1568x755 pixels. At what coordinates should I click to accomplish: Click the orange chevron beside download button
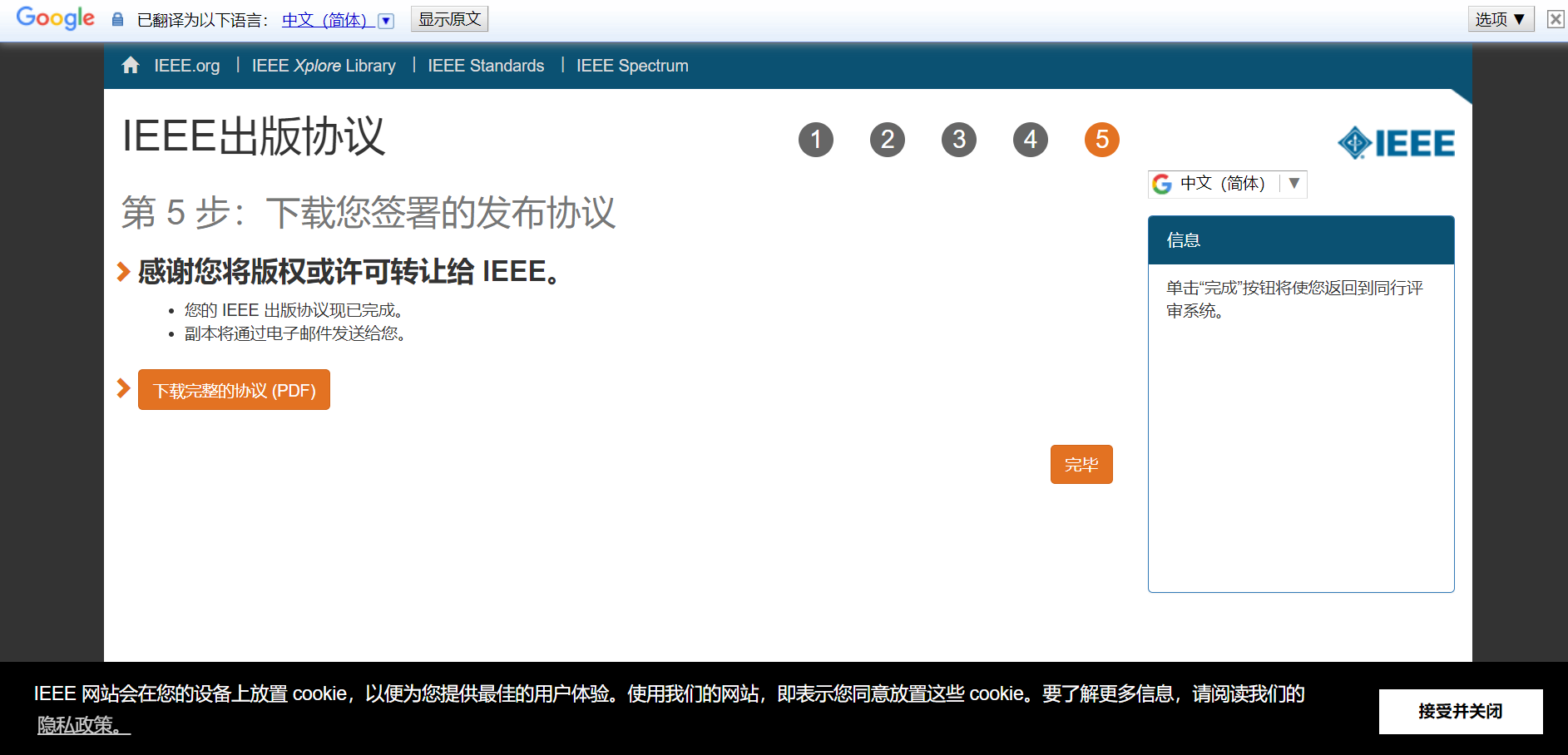(x=123, y=388)
